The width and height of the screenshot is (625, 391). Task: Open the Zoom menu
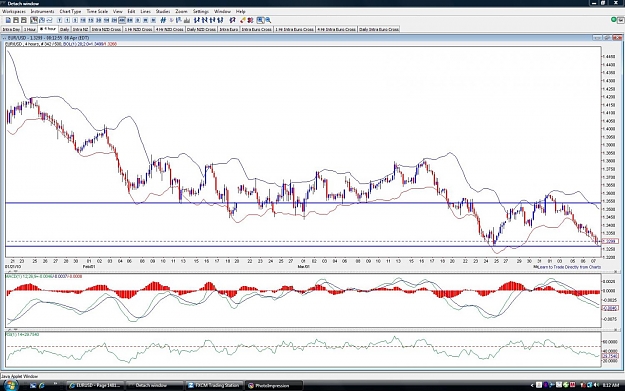pos(181,12)
